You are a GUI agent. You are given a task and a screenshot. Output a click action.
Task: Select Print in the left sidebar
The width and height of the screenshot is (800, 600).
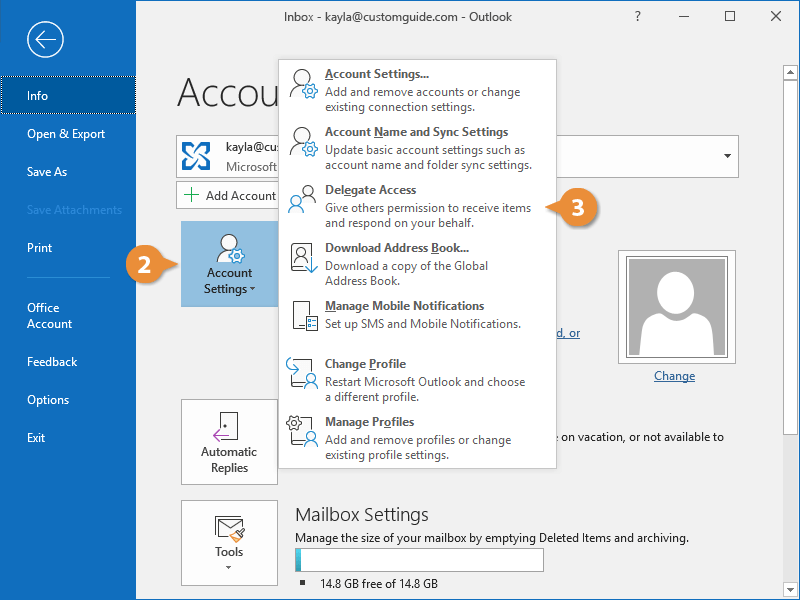point(40,248)
